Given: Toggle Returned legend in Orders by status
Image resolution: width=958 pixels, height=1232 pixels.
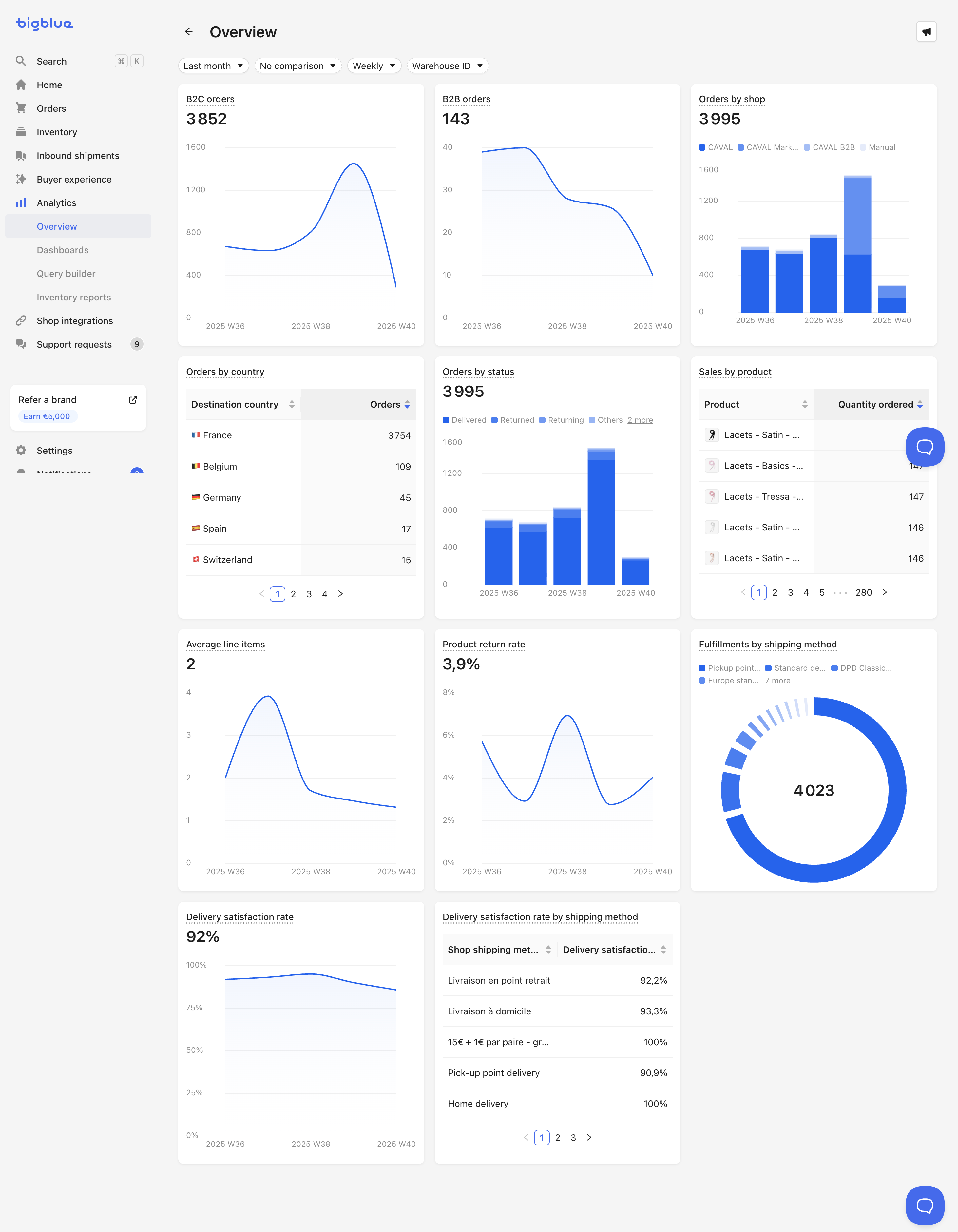Looking at the screenshot, I should click(512, 420).
